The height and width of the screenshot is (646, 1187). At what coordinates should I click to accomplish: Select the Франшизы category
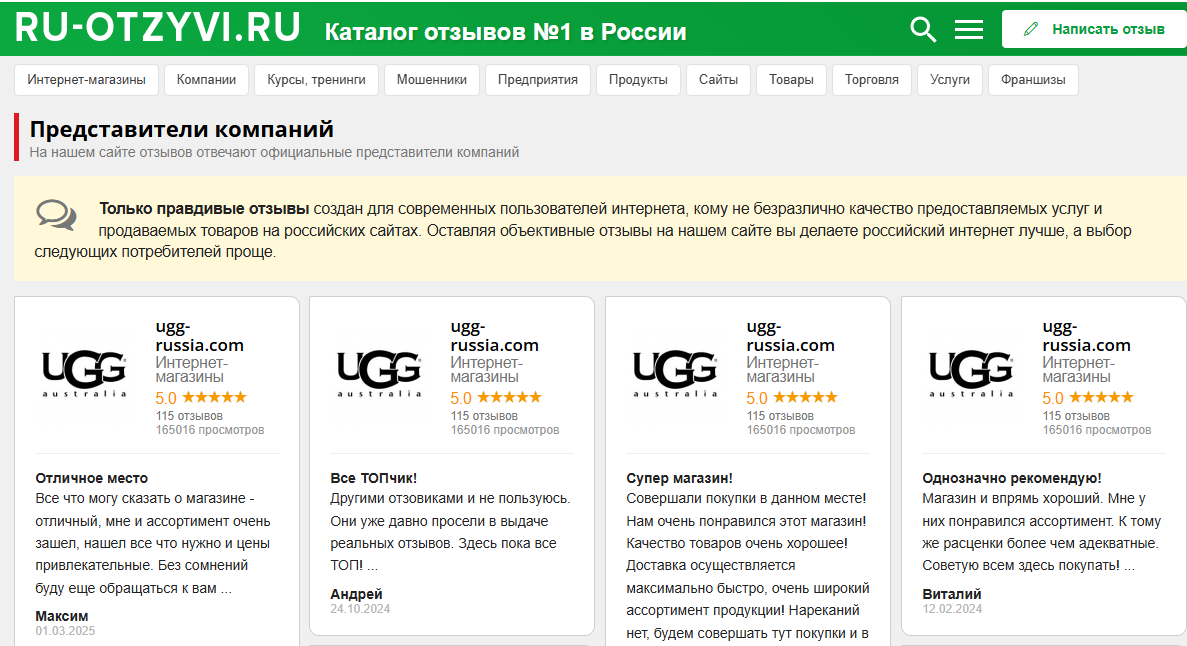tap(1033, 80)
